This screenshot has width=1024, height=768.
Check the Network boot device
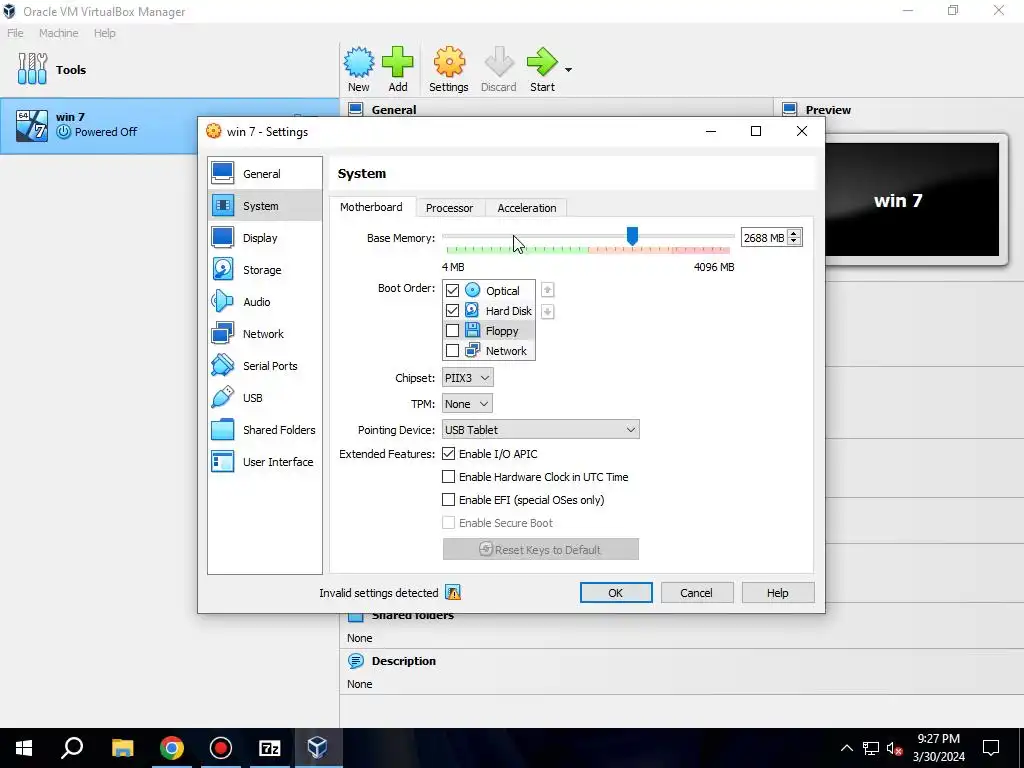click(452, 351)
